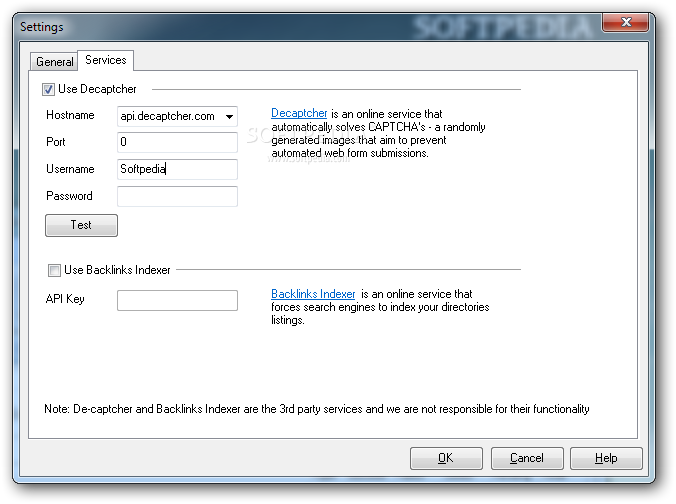Click the Note about 3rd party services

(x=316, y=409)
